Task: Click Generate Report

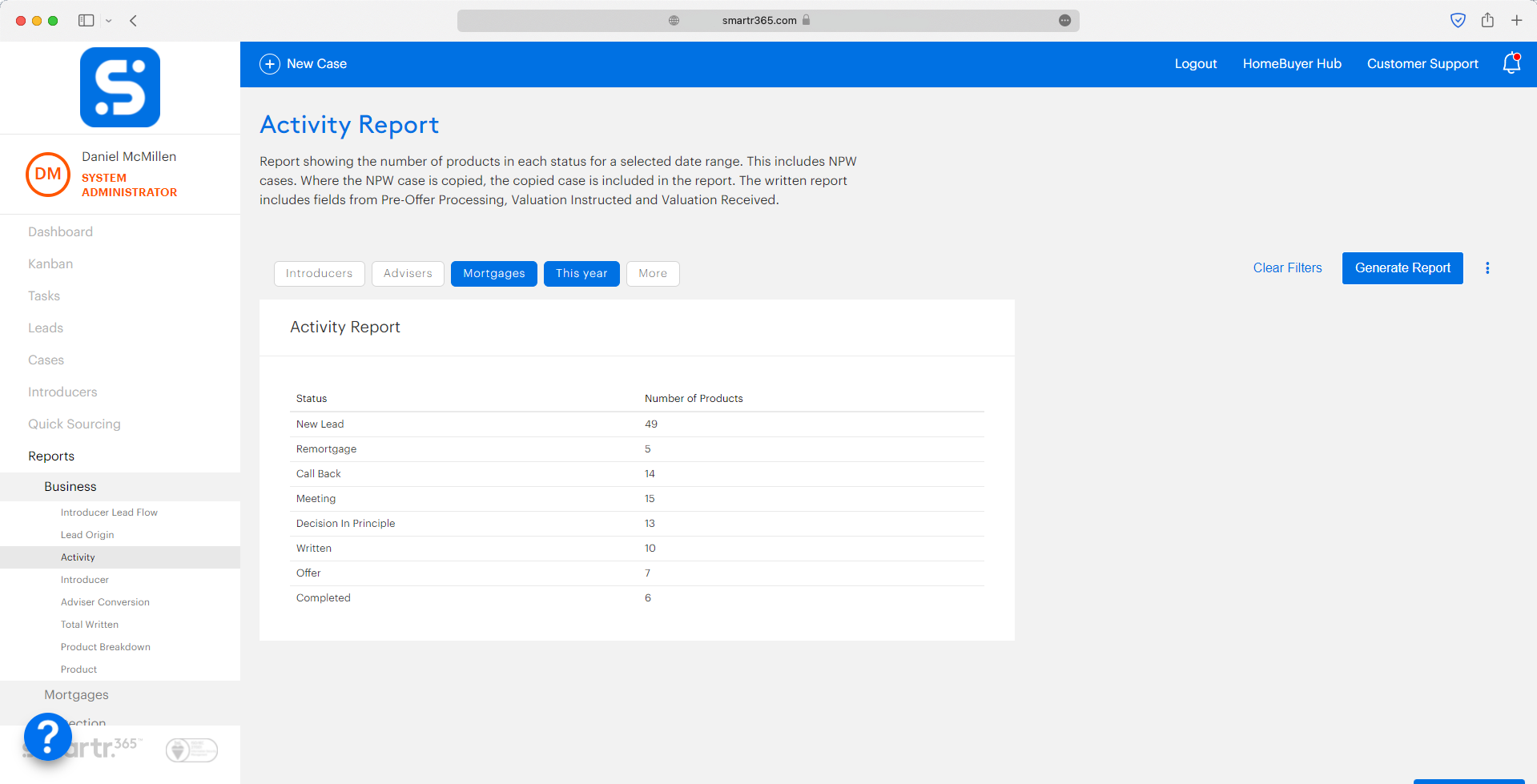Action: [x=1402, y=268]
